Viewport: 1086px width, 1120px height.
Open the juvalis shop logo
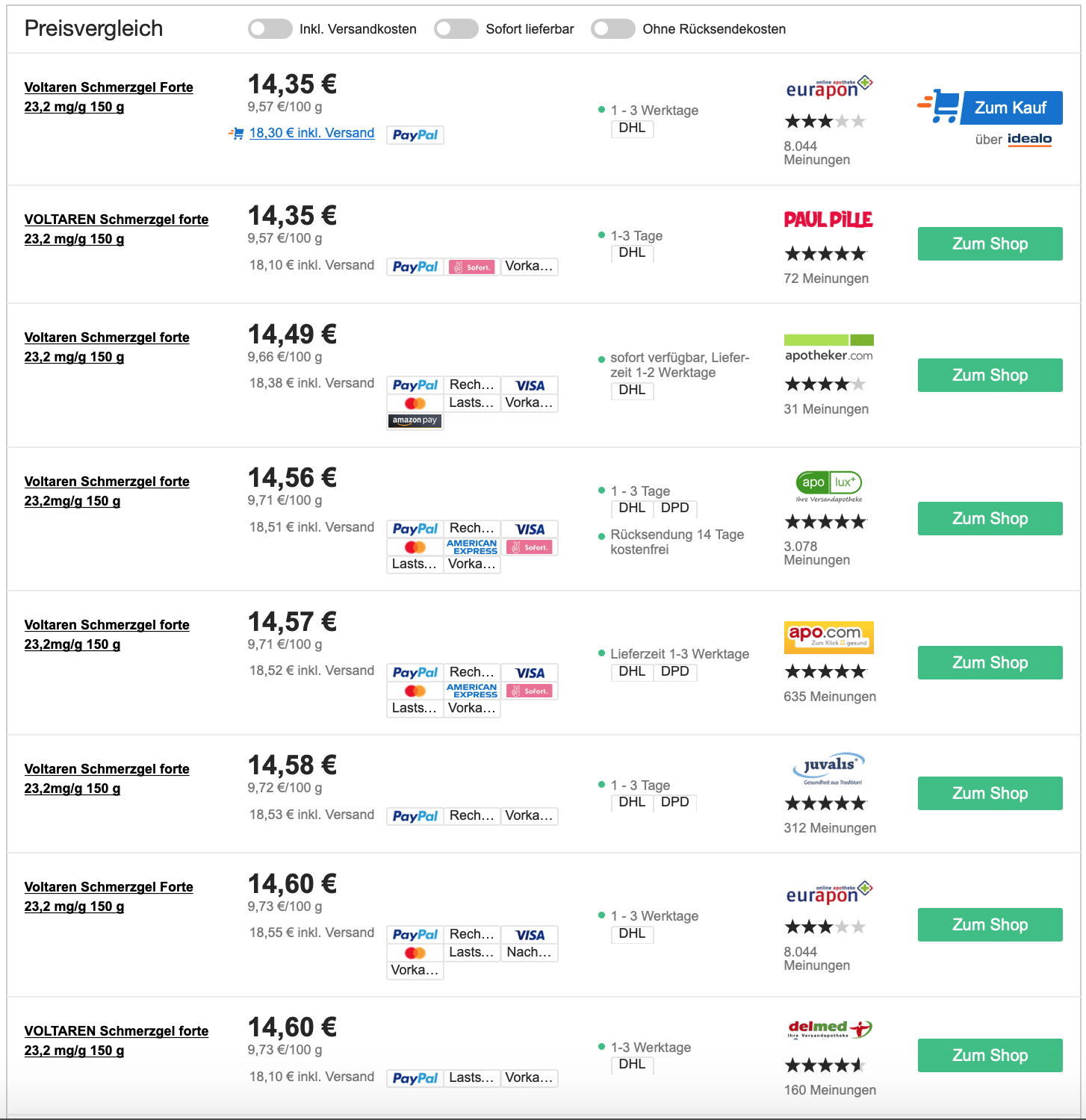829,768
